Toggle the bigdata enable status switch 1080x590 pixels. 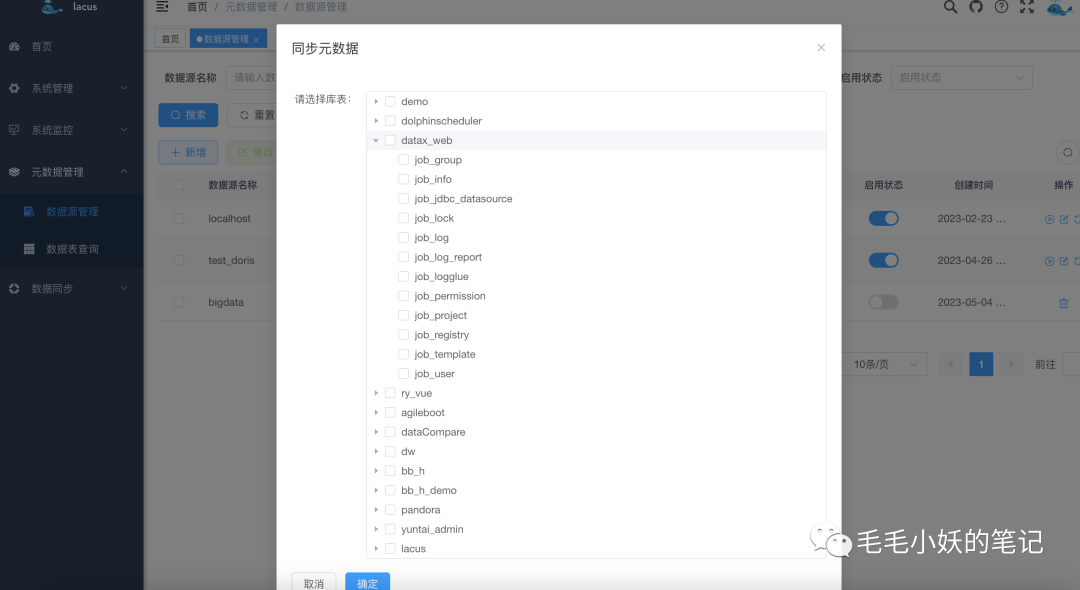884,302
